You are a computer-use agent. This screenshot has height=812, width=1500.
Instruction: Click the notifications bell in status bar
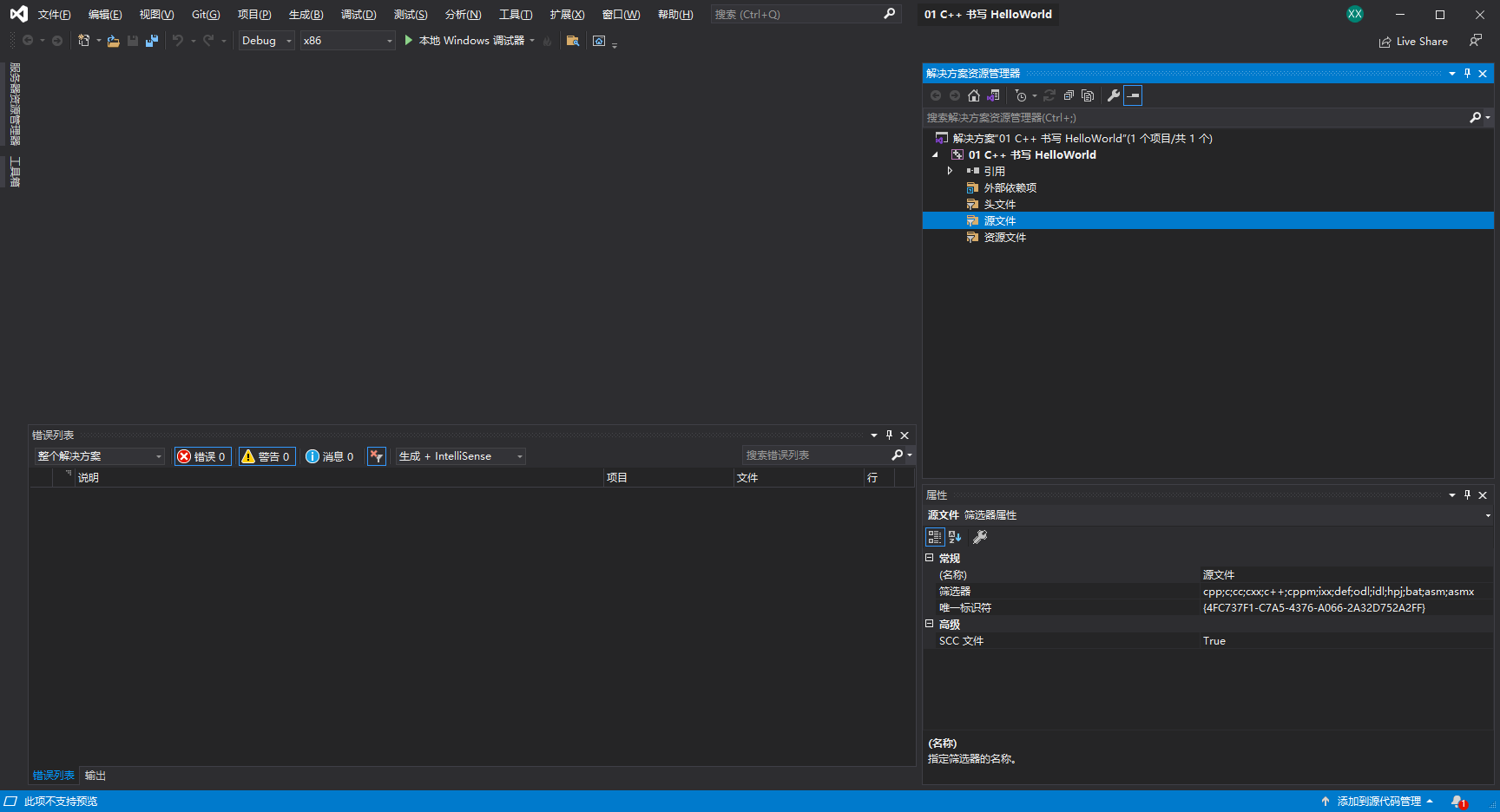point(1458,802)
